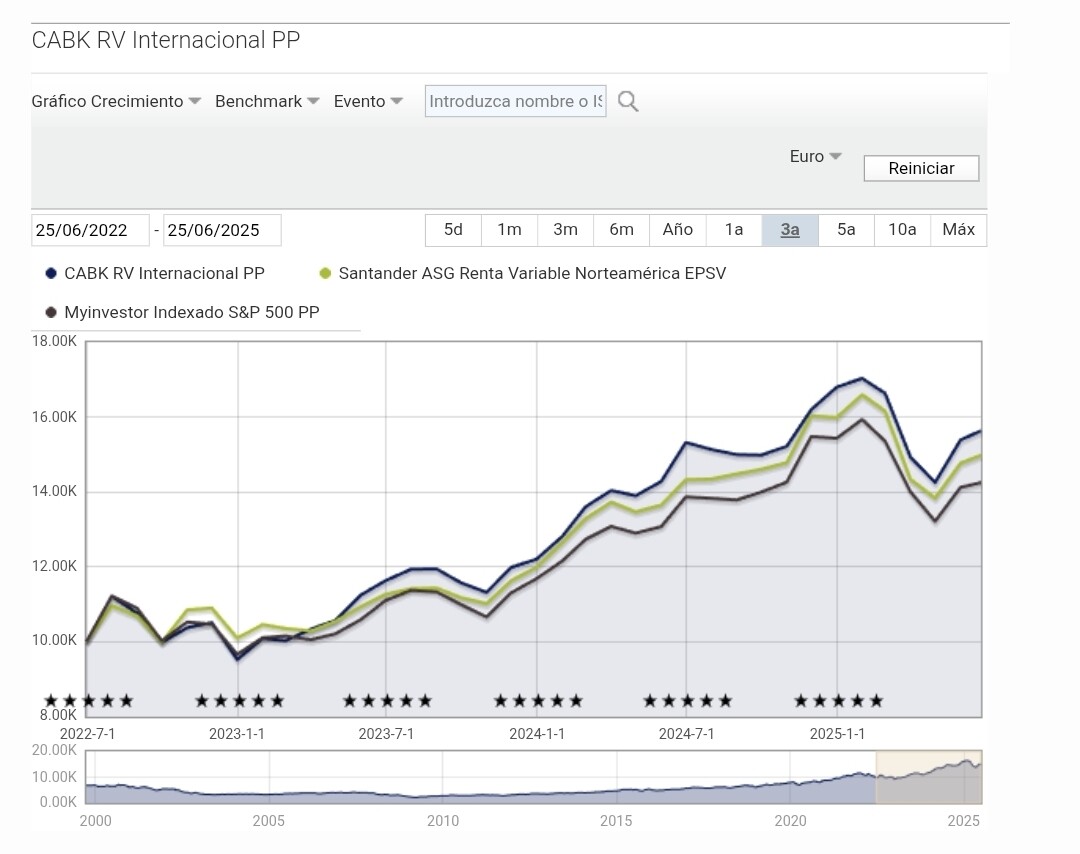This screenshot has height=854, width=1080.
Task: Switch to the 1m time range
Action: [509, 230]
